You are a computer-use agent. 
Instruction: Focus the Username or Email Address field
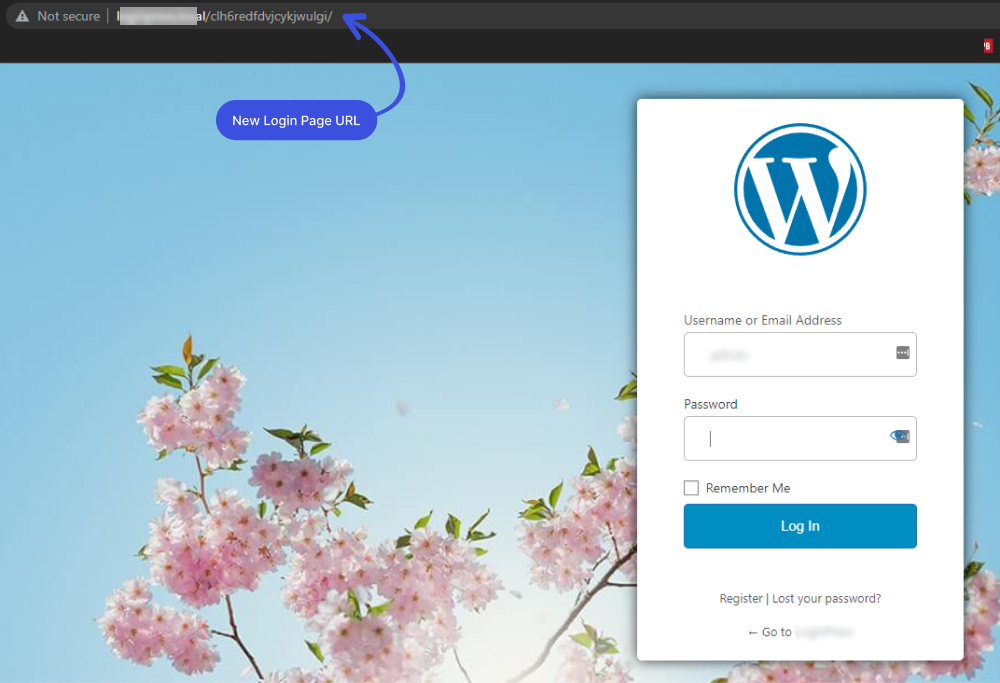tap(800, 355)
